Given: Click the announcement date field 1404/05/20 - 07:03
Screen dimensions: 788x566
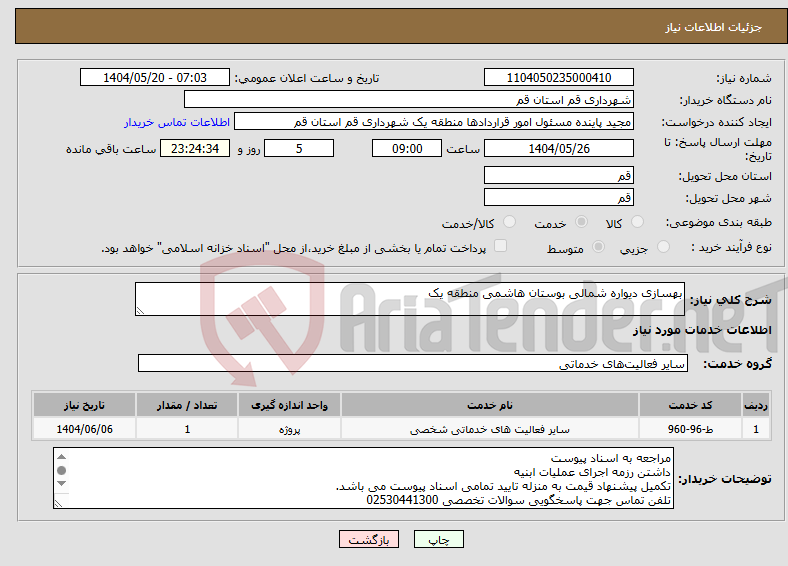Looking at the screenshot, I should coord(155,77).
